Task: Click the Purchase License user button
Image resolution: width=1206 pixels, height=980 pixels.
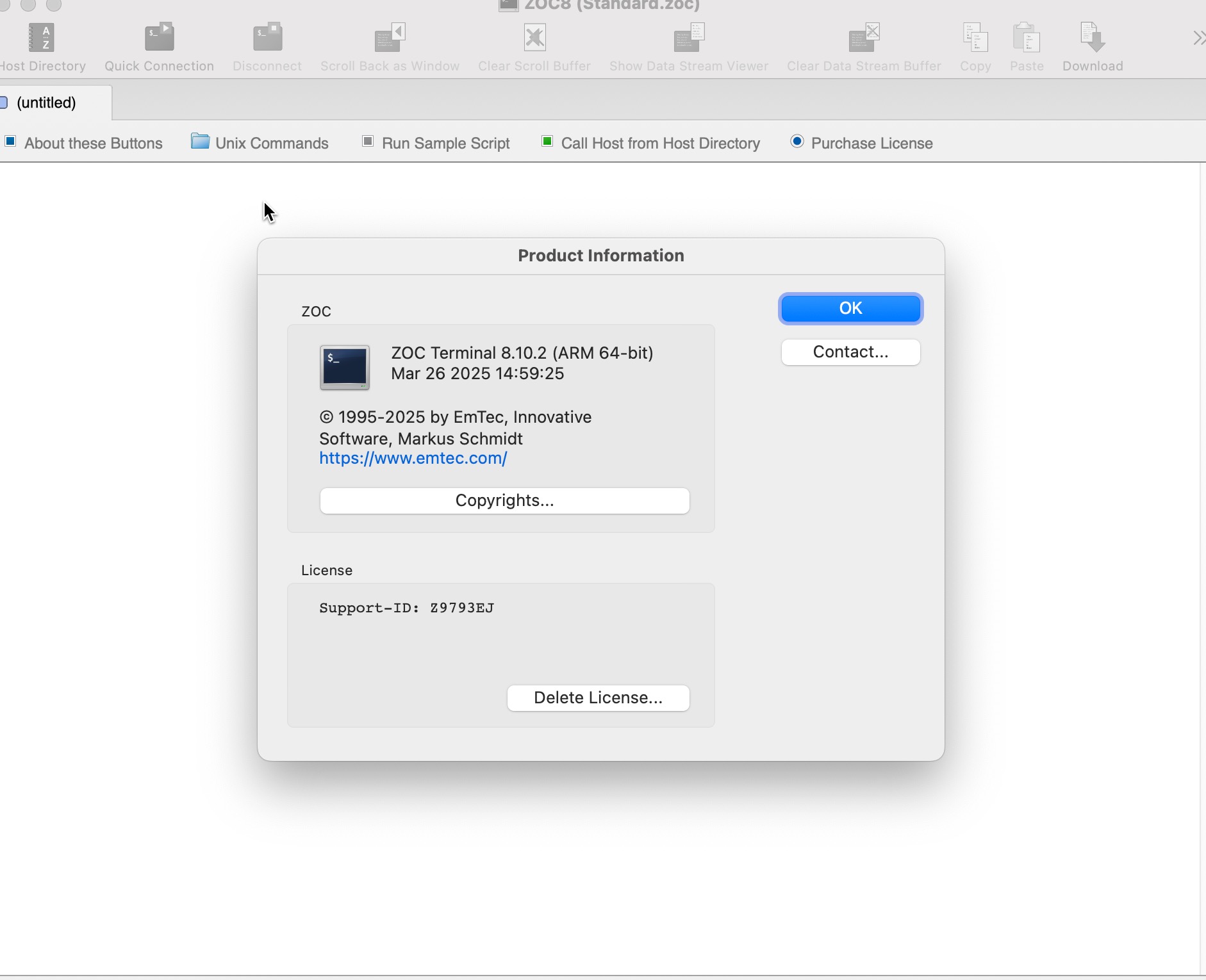Action: (862, 143)
